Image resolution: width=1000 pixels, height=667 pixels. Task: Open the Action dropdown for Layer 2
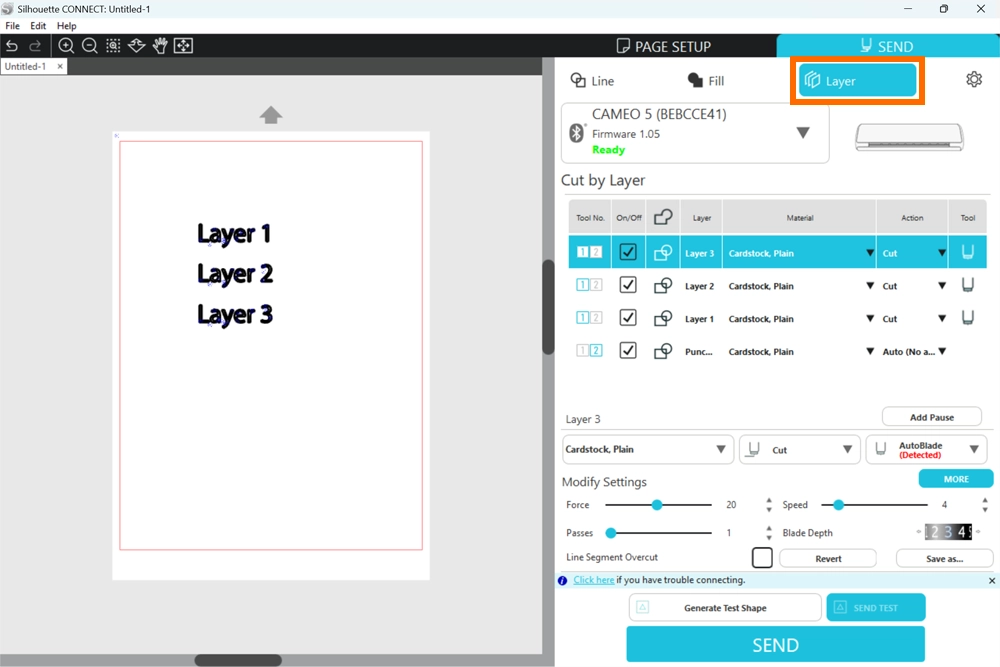[x=941, y=286]
